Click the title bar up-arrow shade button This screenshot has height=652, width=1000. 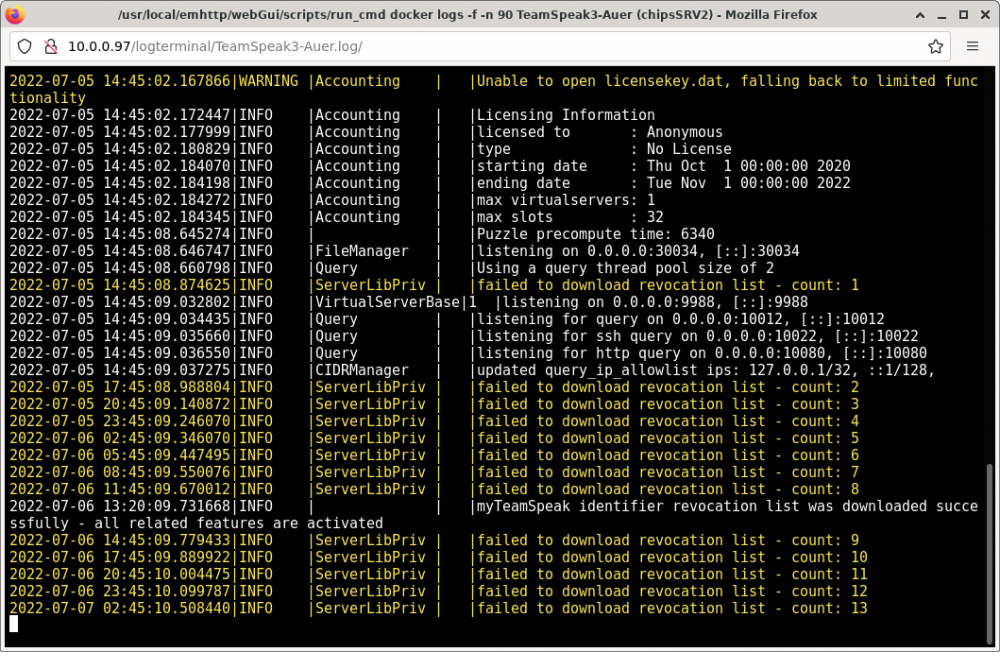click(920, 15)
